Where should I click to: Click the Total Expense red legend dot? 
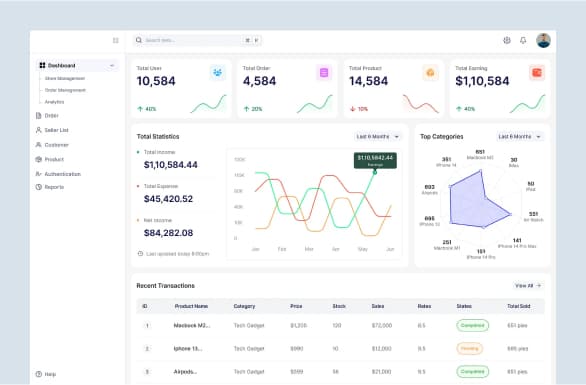(x=138, y=186)
